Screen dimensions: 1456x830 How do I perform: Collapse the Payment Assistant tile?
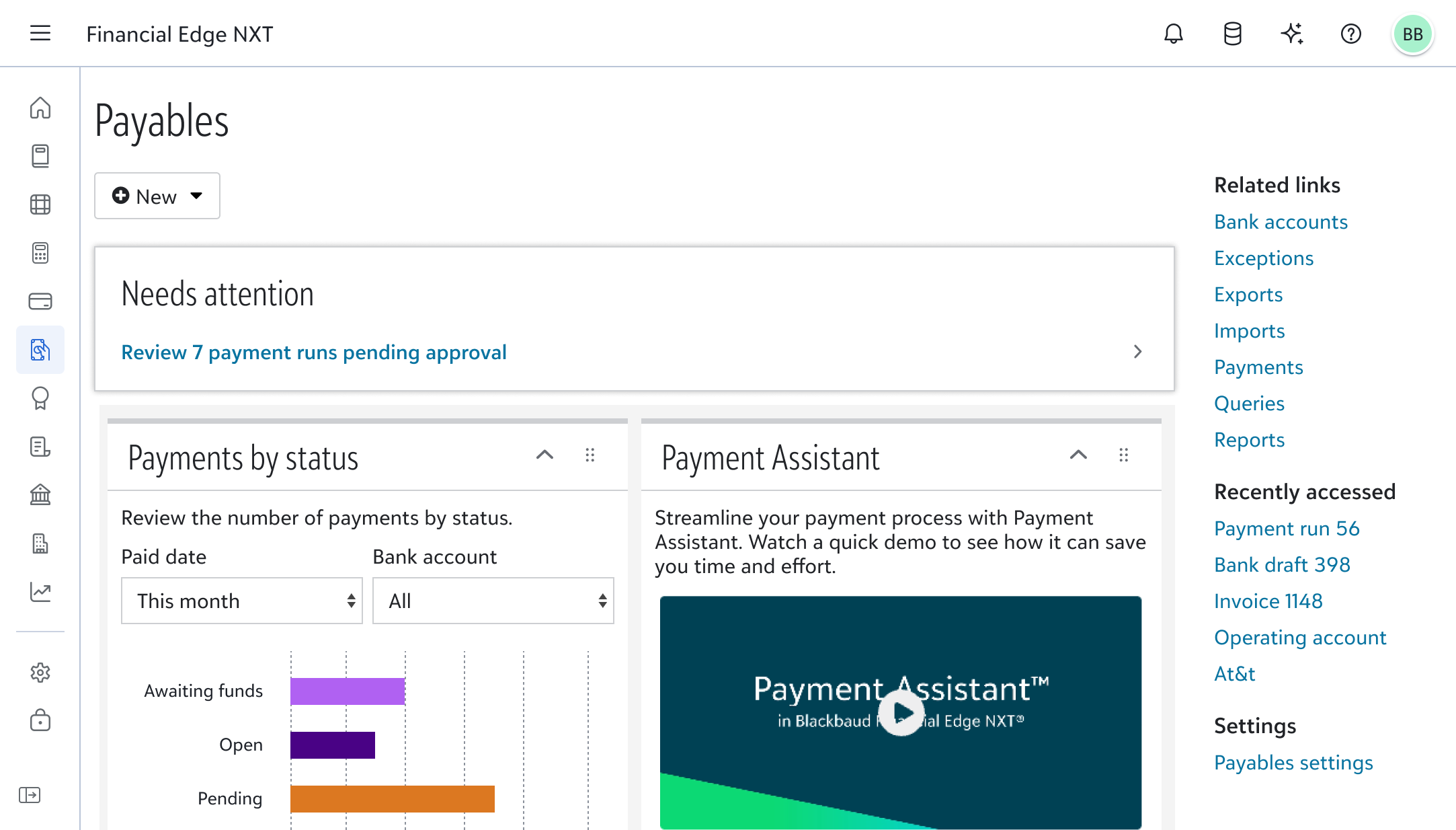click(1078, 455)
